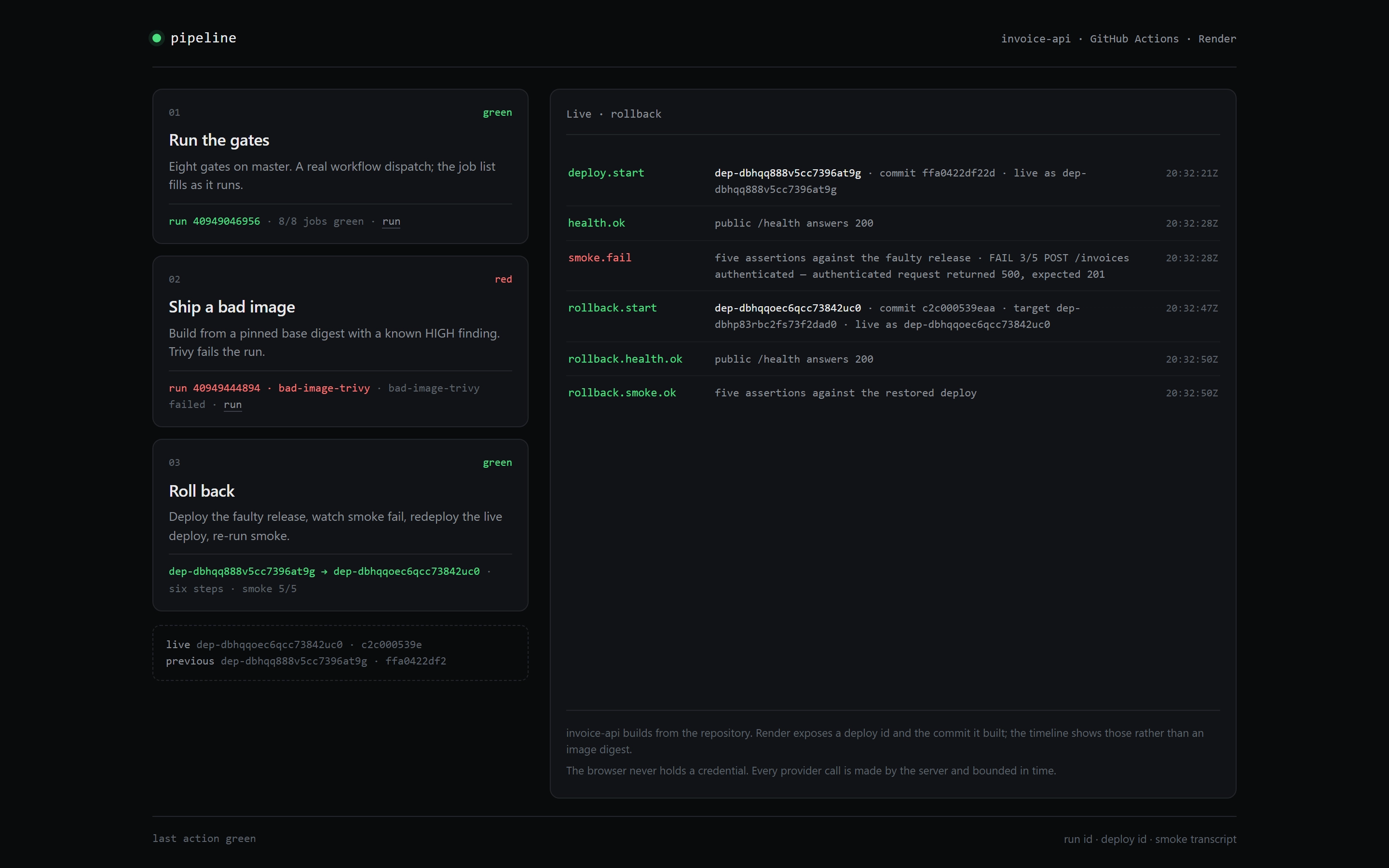The image size is (1389, 868).
Task: Select the rollback.start timeline event
Action: click(893, 316)
